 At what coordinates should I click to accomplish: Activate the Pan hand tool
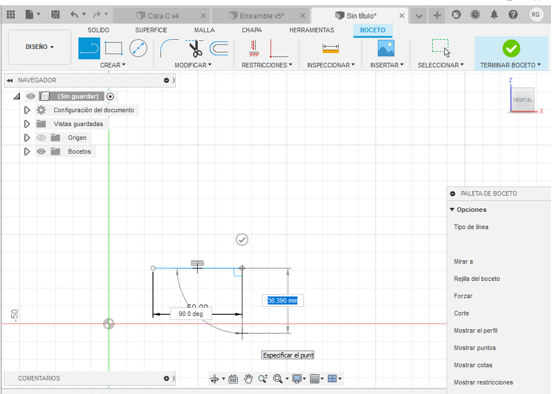tap(248, 379)
